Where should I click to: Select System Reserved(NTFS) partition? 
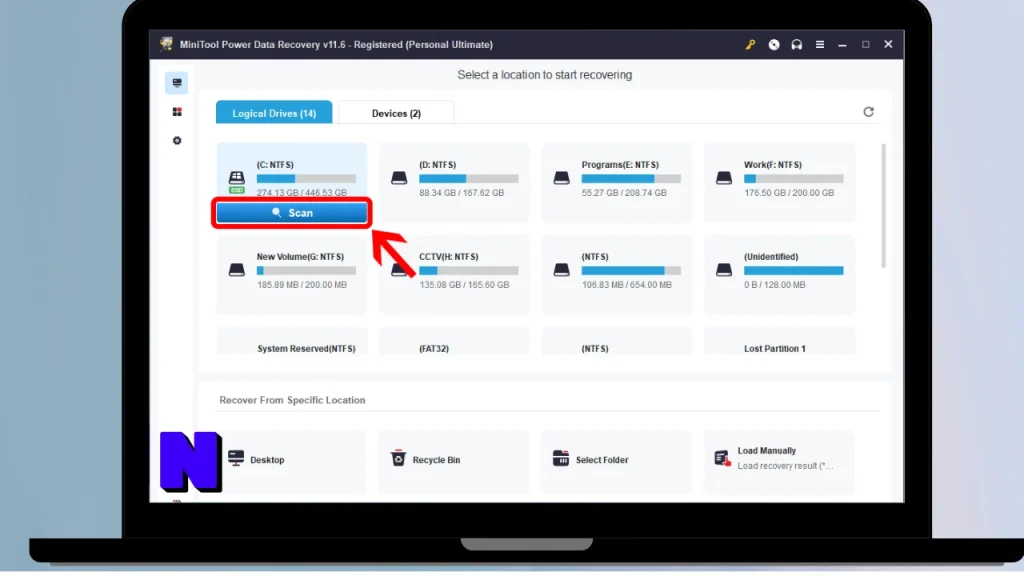pos(292,342)
